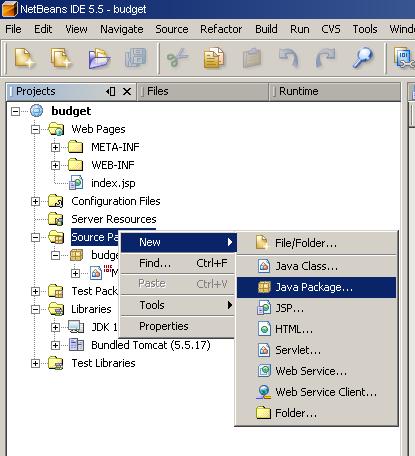The height and width of the screenshot is (456, 415).
Task: Minimize the Projects panel using its slide icon
Action: coord(111,91)
